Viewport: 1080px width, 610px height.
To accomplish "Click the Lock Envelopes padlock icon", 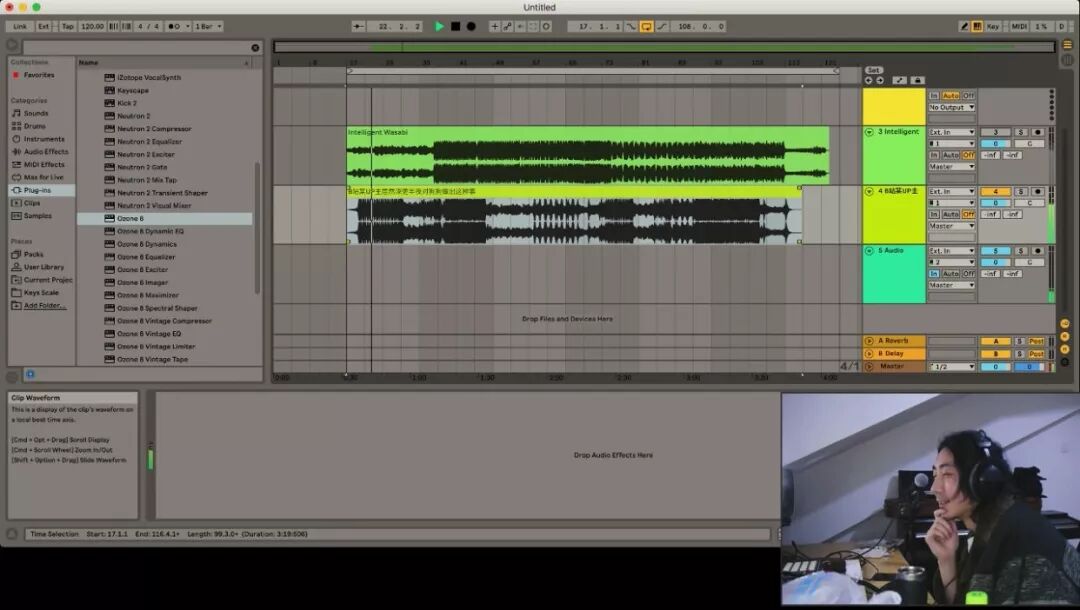I will pos(917,81).
